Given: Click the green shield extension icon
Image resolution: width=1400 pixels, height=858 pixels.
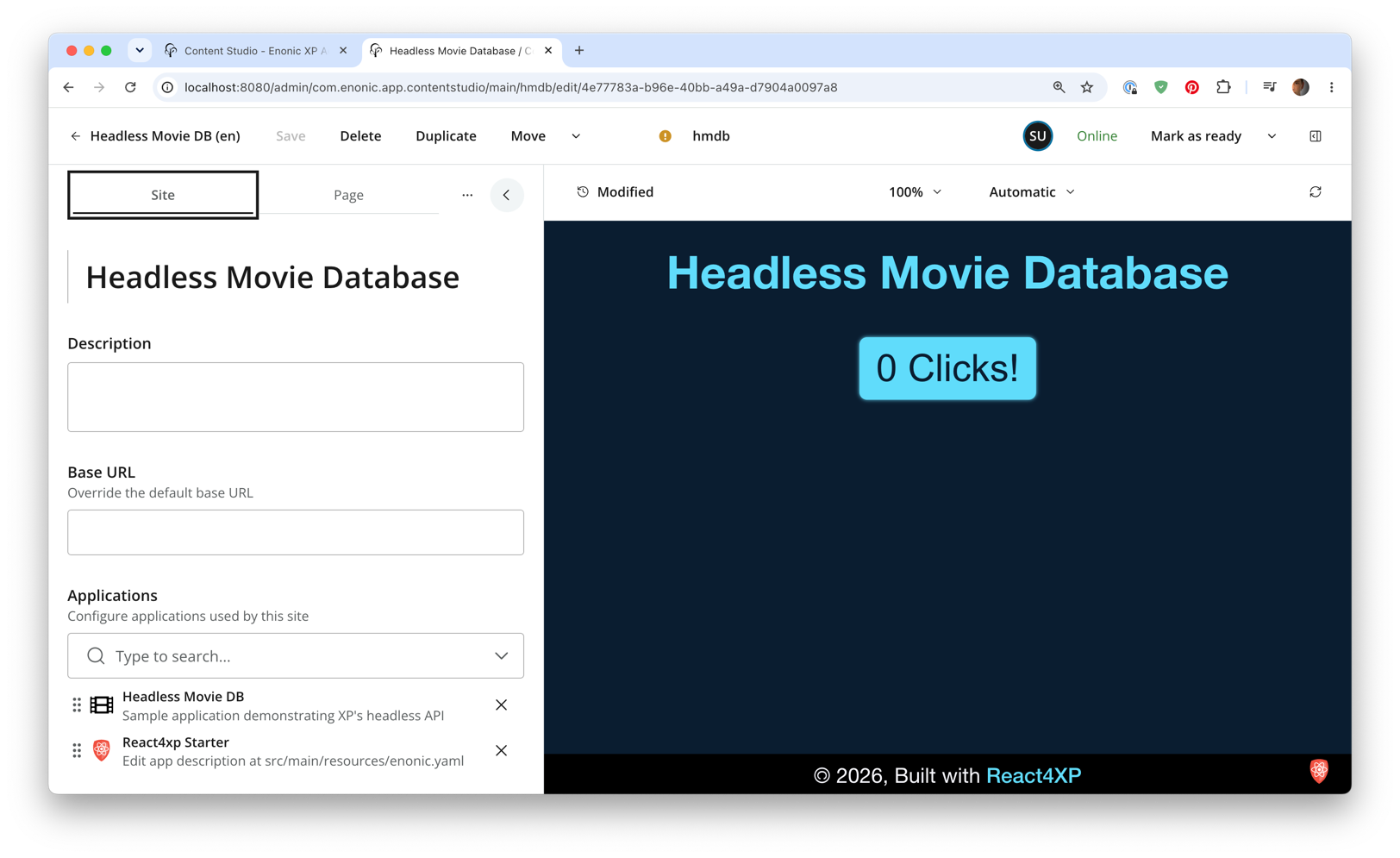Looking at the screenshot, I should coord(1161,87).
